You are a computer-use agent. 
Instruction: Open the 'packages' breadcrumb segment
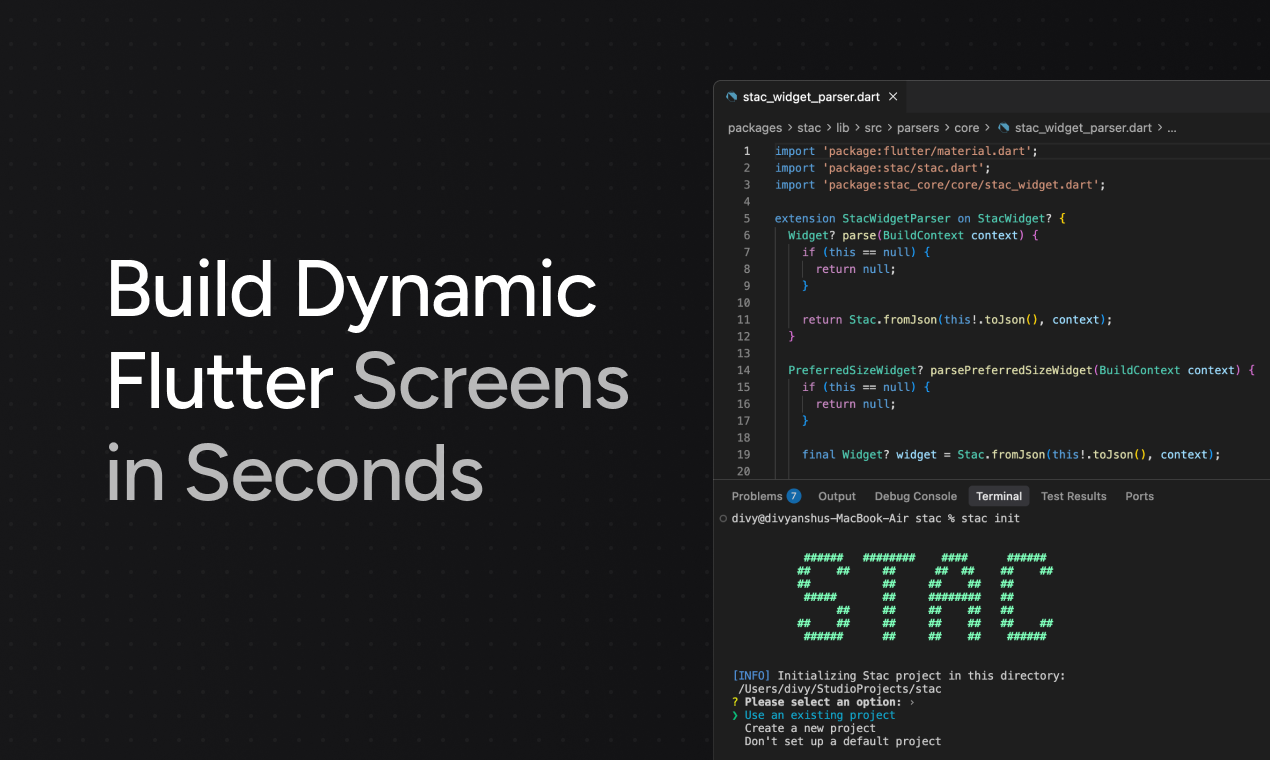click(x=754, y=128)
